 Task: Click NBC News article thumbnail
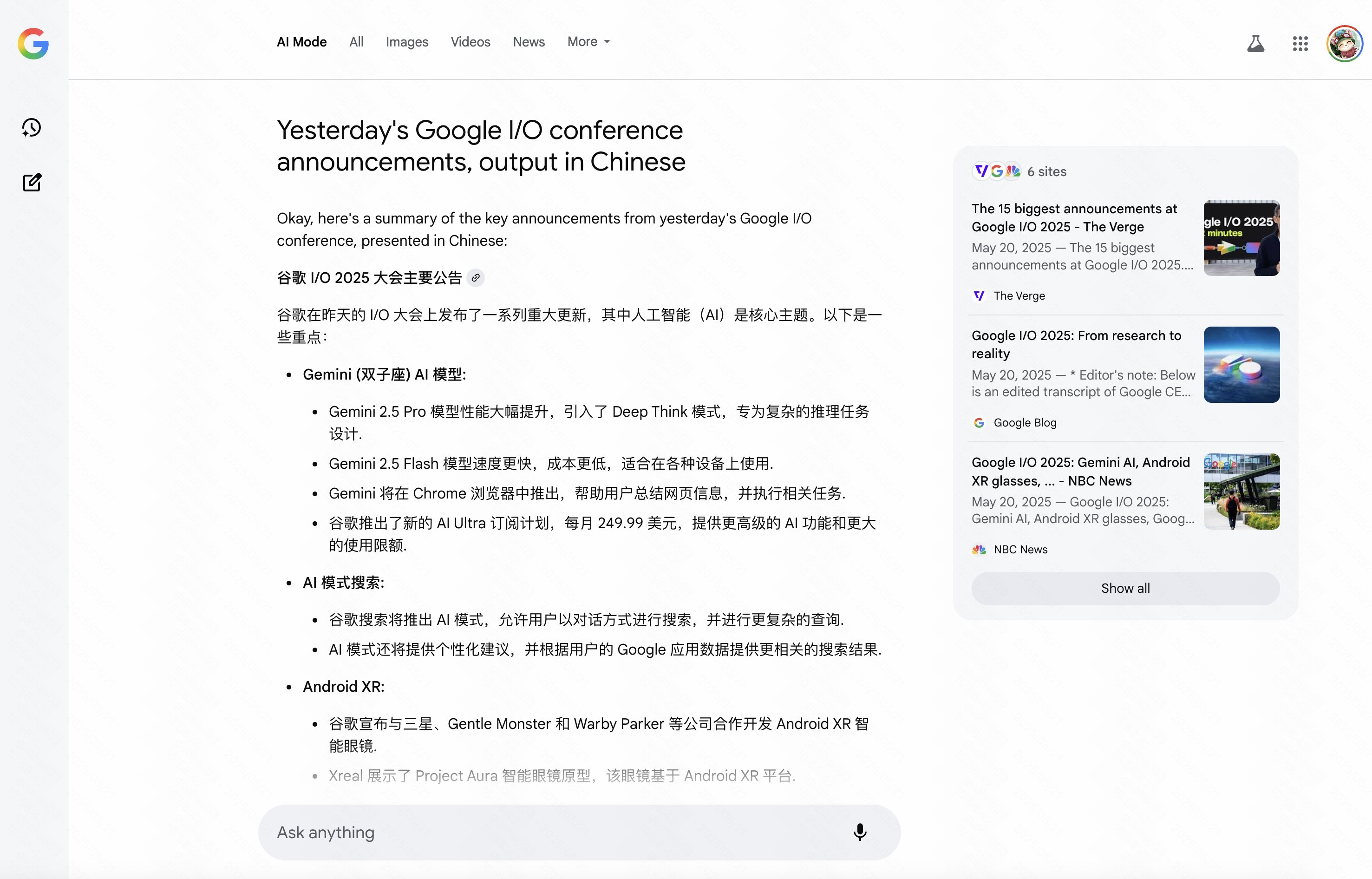1241,492
